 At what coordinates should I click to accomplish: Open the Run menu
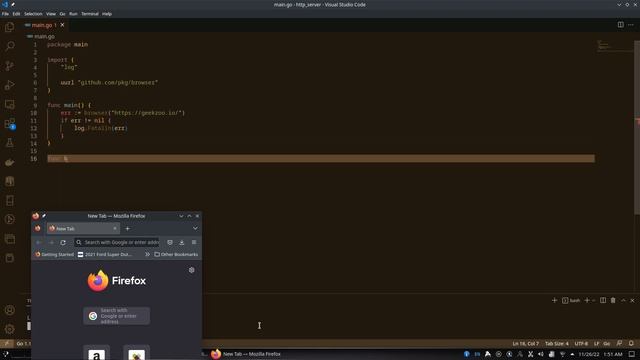73,13
